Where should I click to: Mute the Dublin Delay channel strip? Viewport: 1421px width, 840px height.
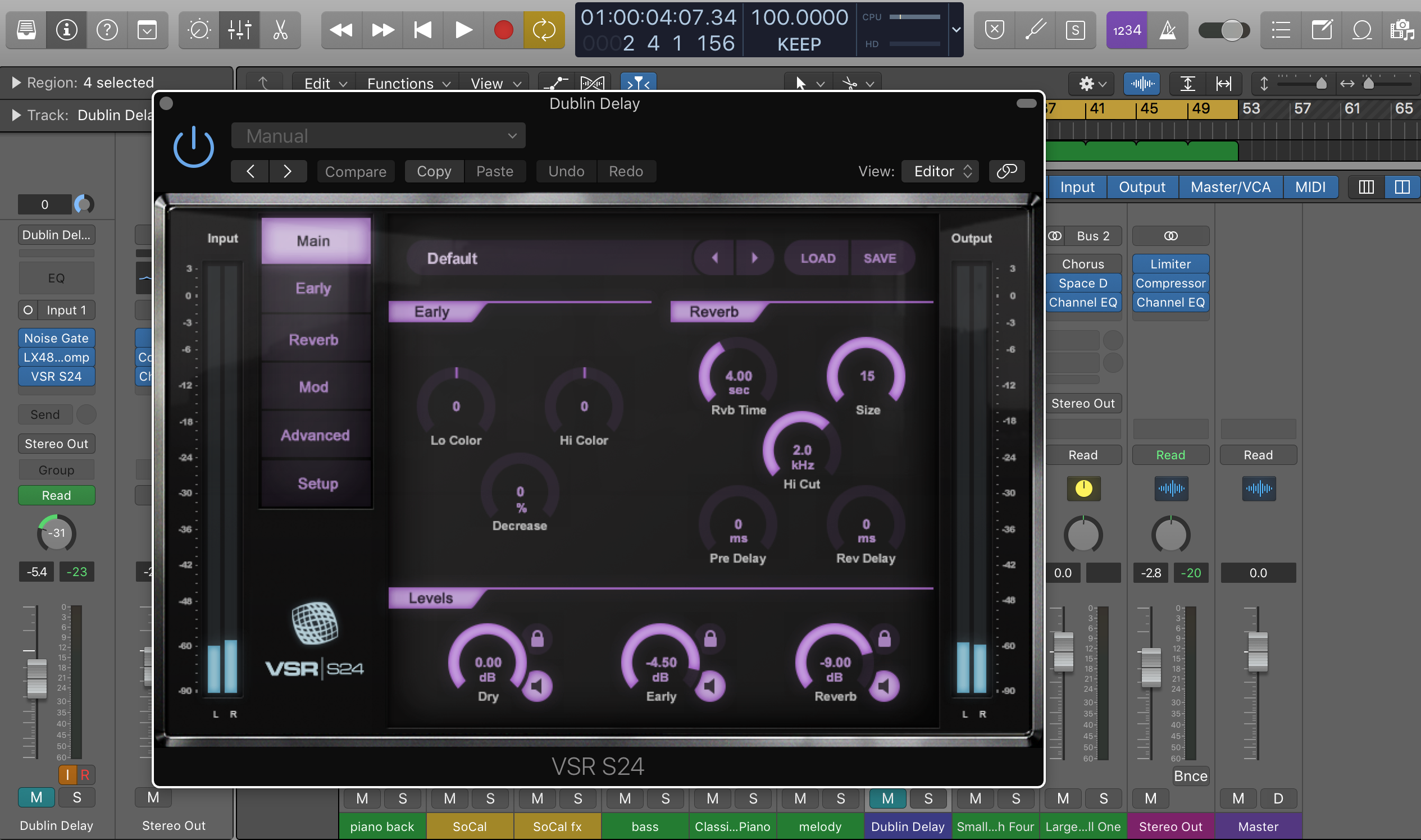click(37, 797)
